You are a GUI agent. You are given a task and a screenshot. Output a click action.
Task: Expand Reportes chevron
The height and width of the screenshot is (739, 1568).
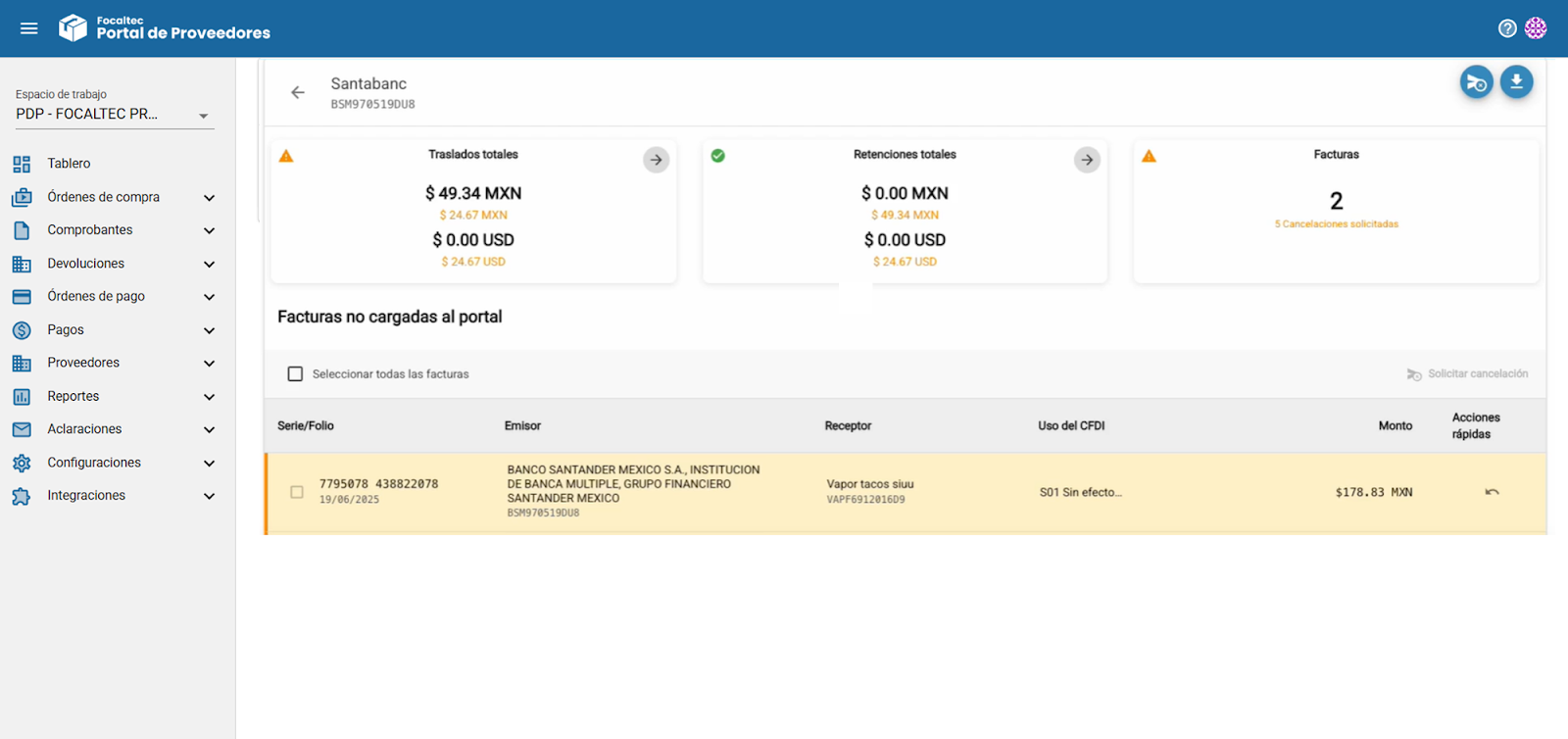(x=209, y=397)
